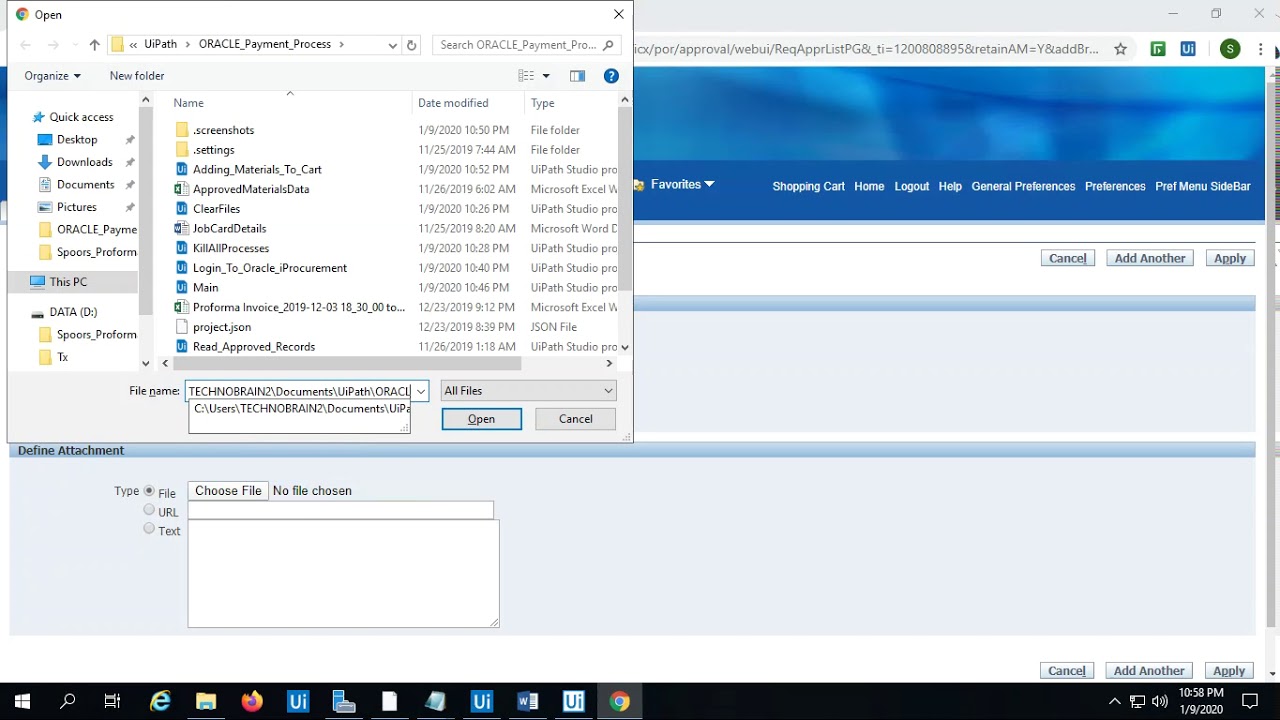
Task: Change view layout icon in dialog
Action: click(x=527, y=76)
